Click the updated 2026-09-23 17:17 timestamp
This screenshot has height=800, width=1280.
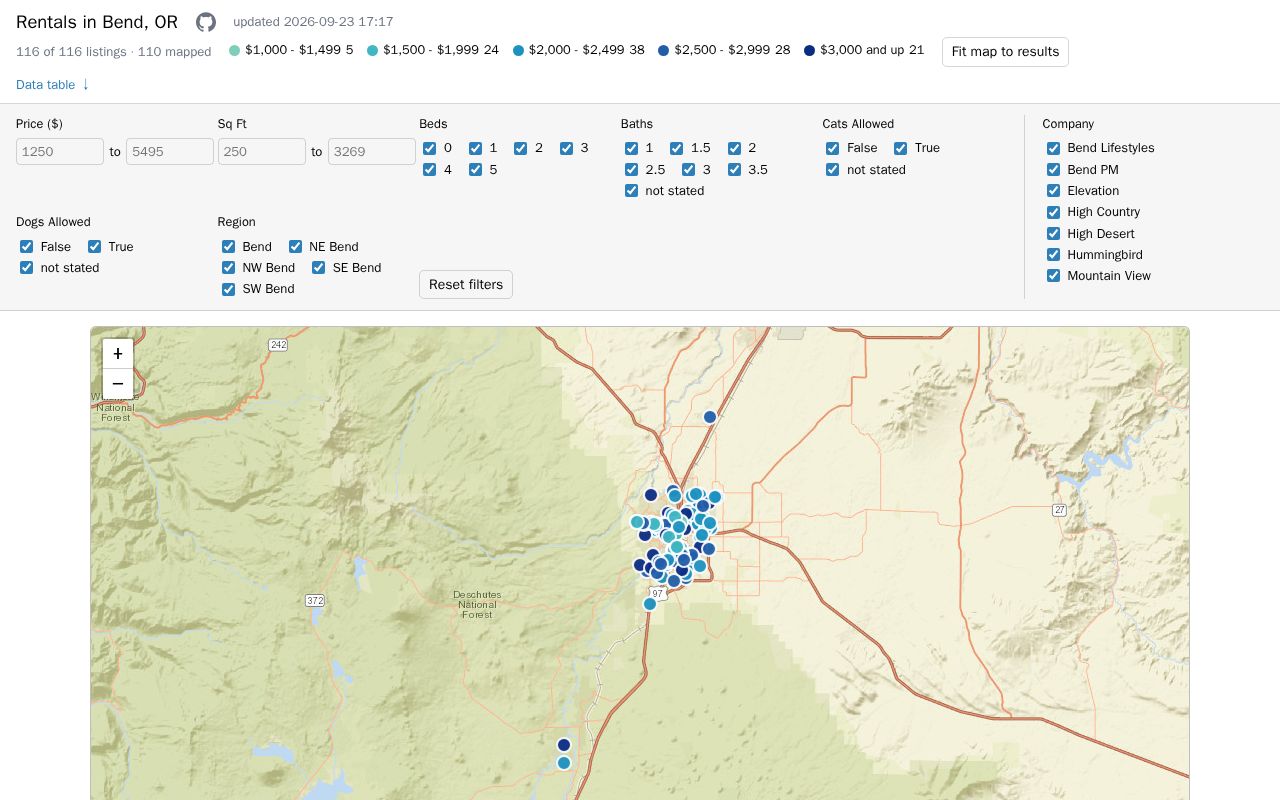tap(313, 22)
